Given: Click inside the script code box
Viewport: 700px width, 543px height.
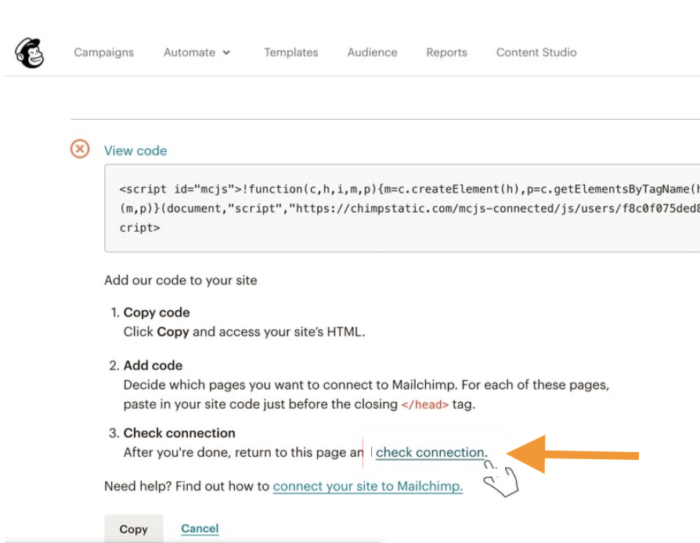Looking at the screenshot, I should [402, 208].
